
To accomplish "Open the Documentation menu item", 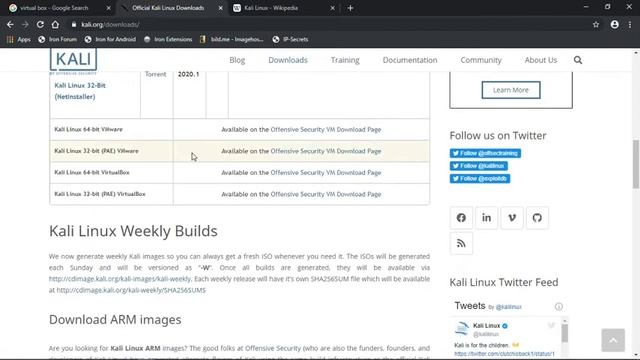I will click(410, 60).
